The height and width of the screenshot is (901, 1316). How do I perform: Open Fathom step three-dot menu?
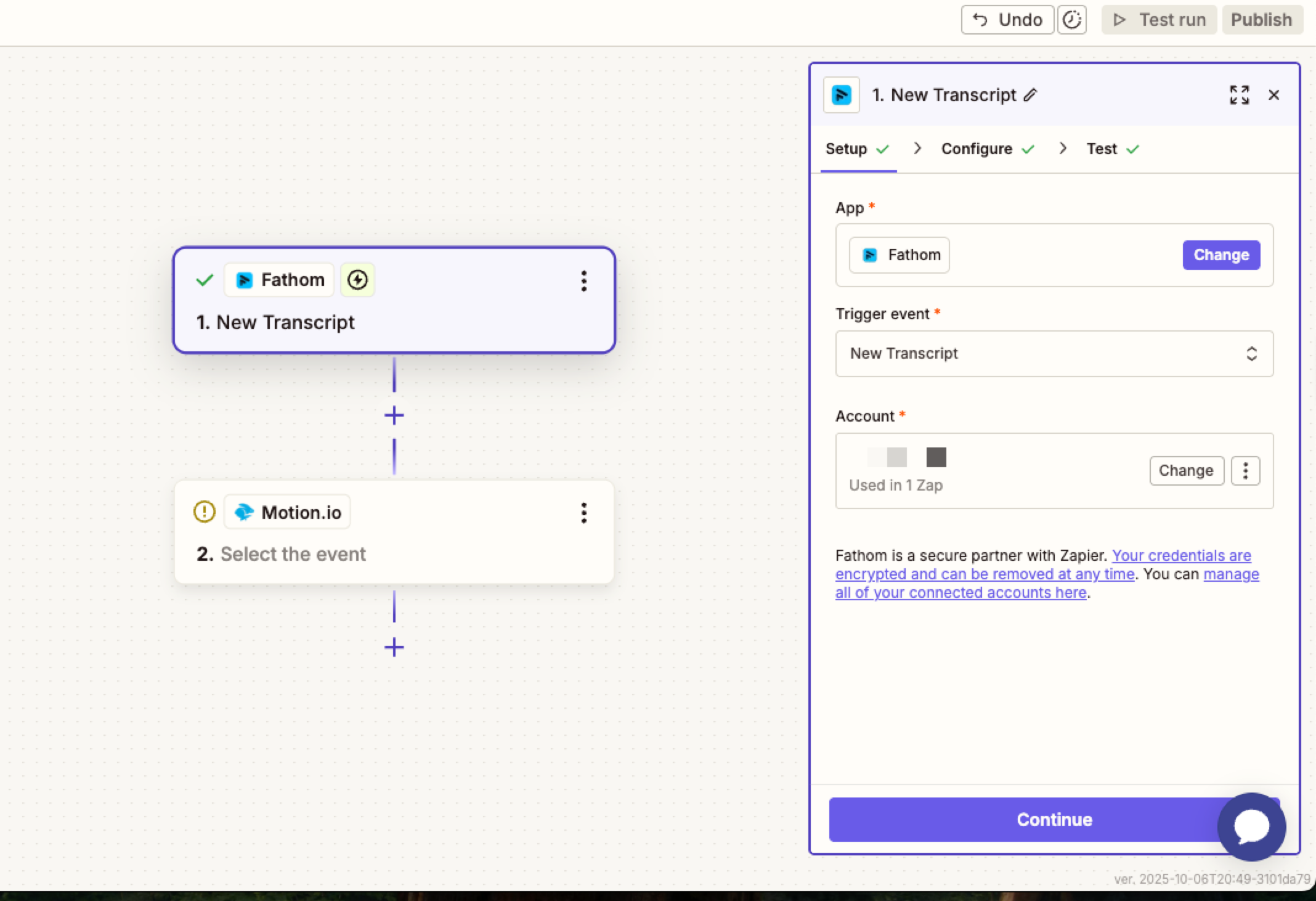click(583, 281)
